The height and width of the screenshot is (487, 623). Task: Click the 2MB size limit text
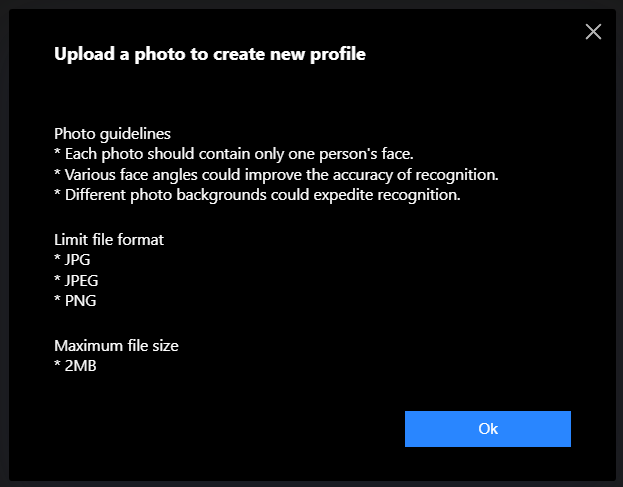click(x=80, y=366)
